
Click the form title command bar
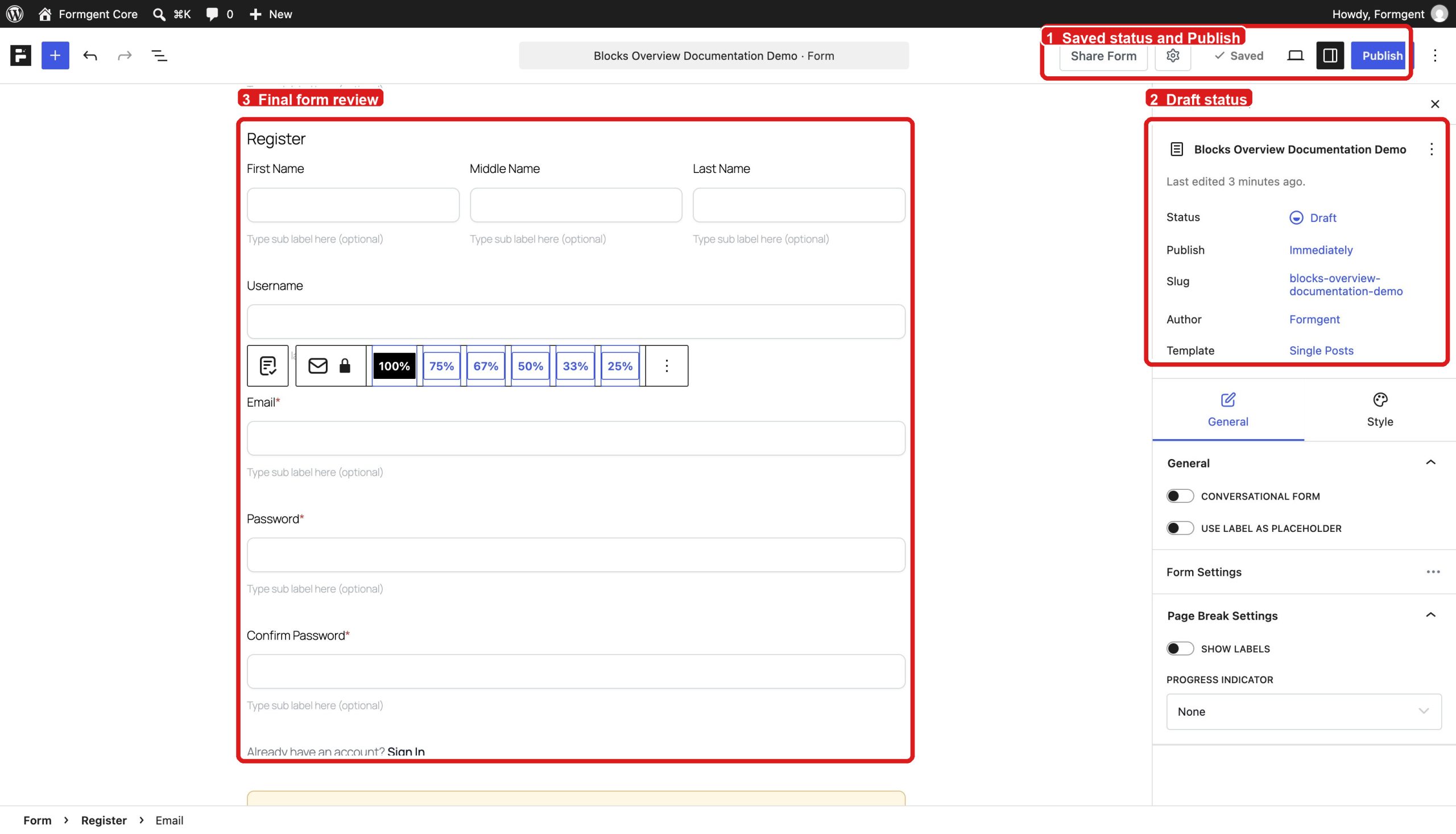click(x=713, y=56)
